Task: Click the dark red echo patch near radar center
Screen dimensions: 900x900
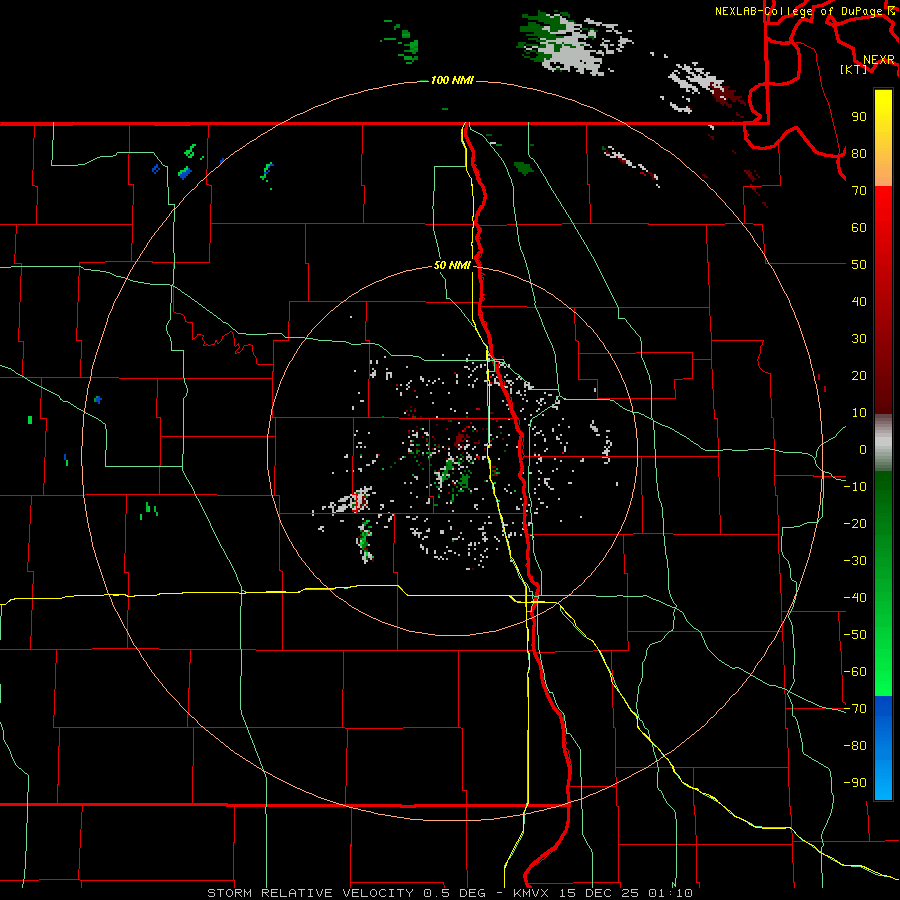Action: pyautogui.click(x=461, y=440)
